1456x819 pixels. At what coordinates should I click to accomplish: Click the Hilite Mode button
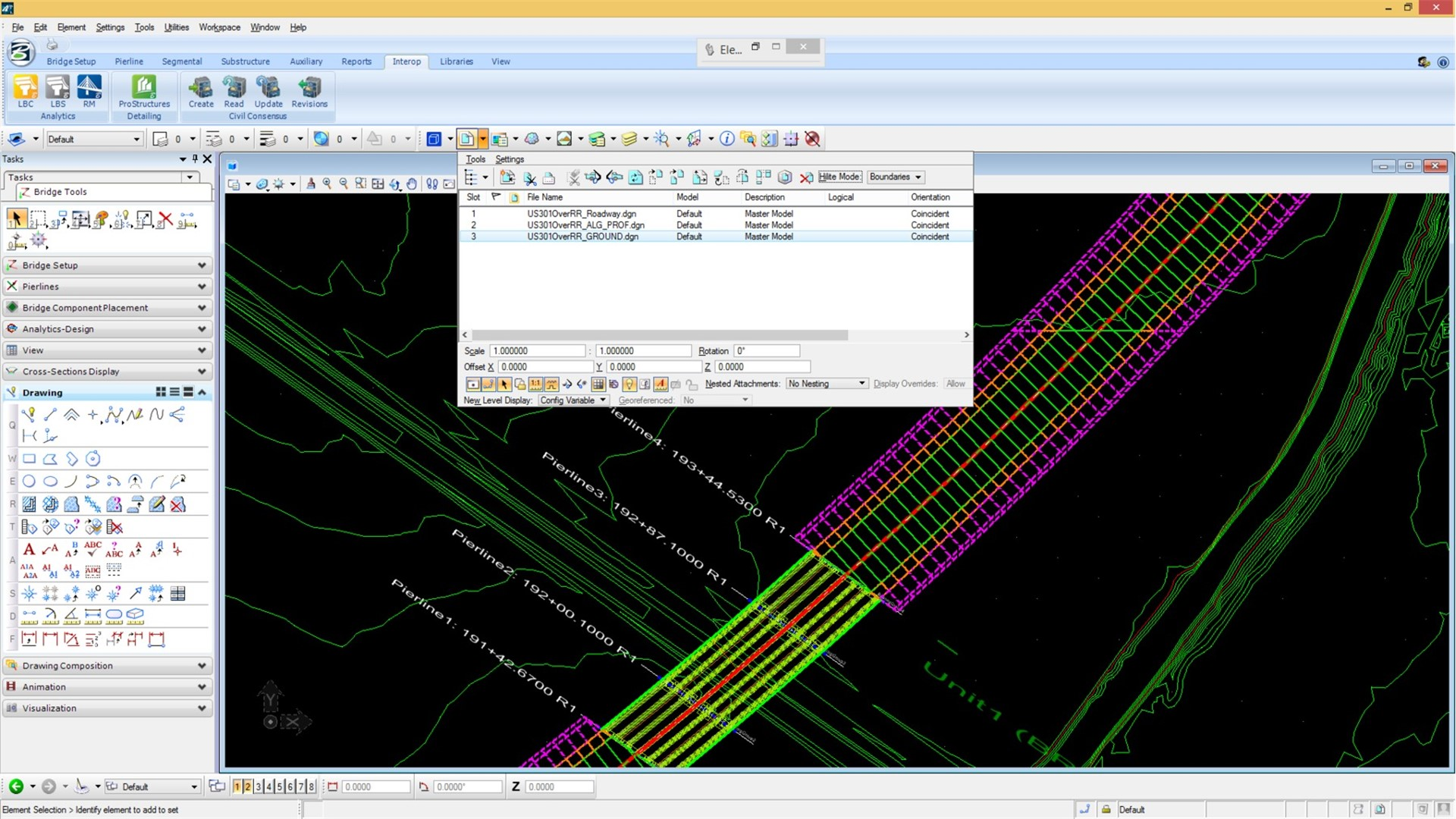(x=839, y=177)
